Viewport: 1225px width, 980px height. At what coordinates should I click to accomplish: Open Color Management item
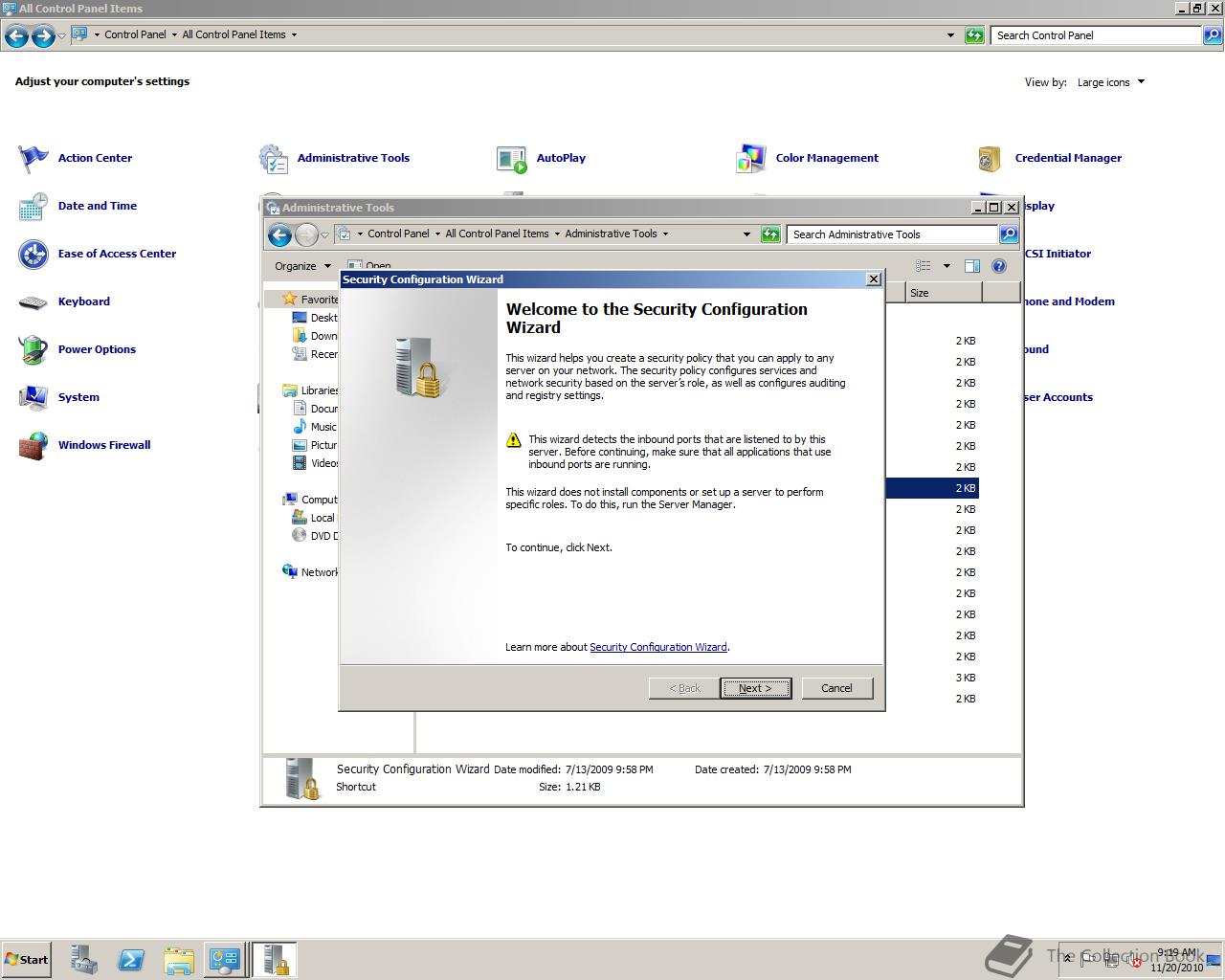[x=827, y=158]
